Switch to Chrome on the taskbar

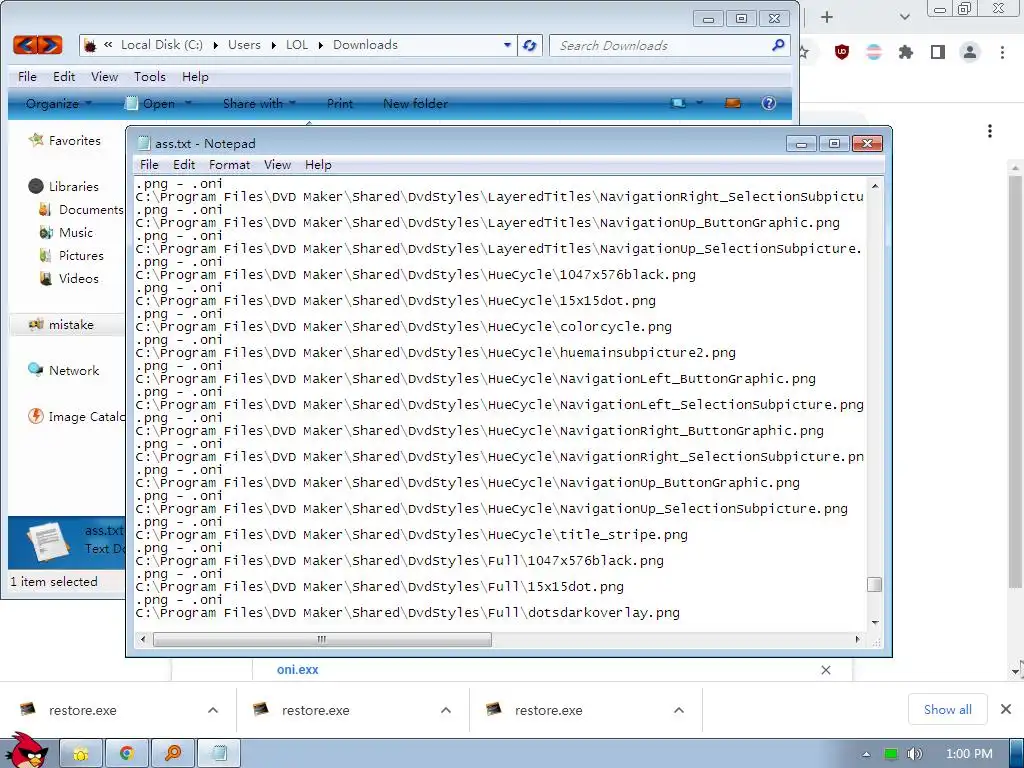coord(127,754)
